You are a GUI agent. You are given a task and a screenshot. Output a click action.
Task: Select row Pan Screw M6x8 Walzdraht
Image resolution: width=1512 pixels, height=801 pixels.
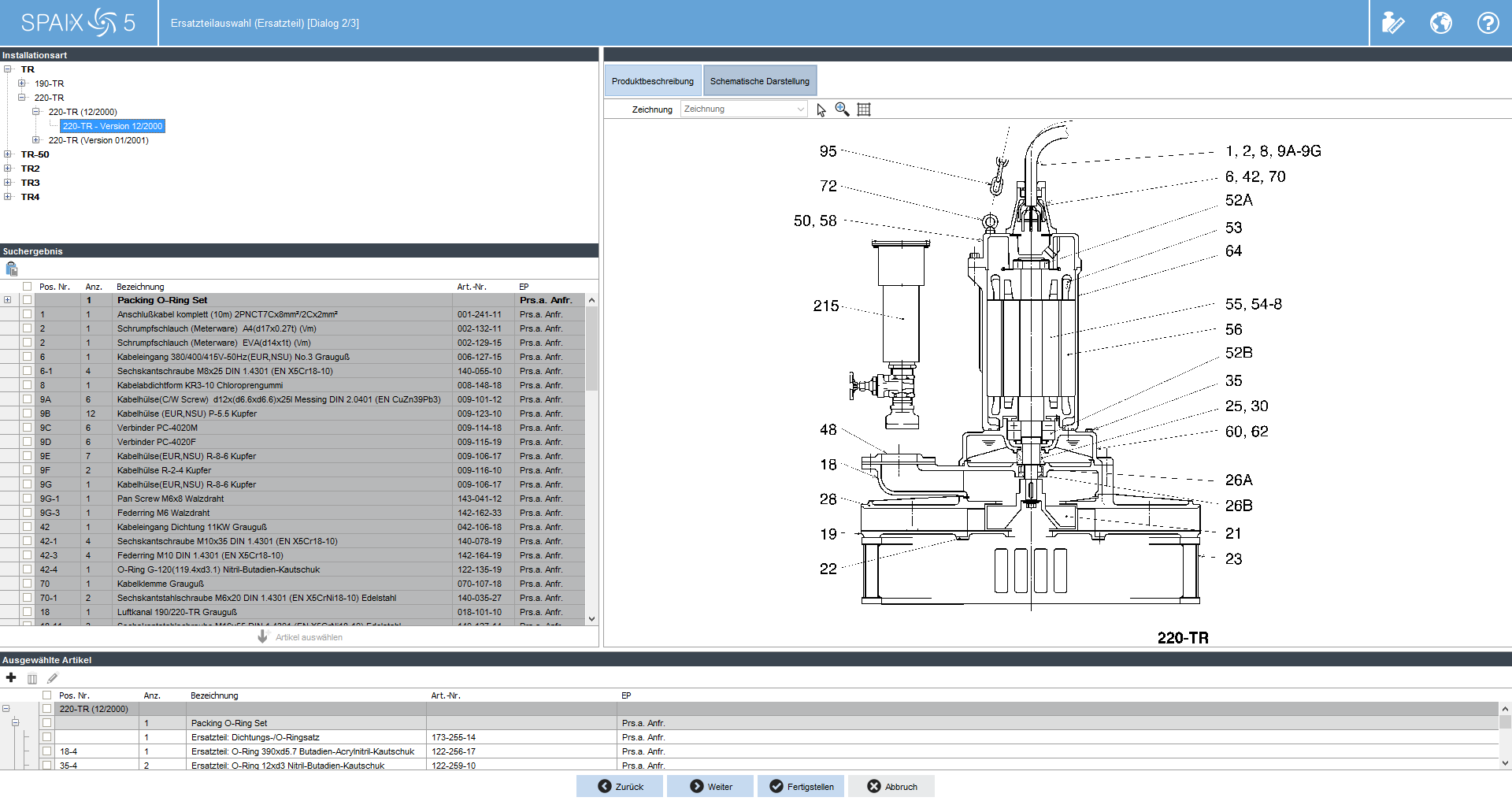point(293,499)
